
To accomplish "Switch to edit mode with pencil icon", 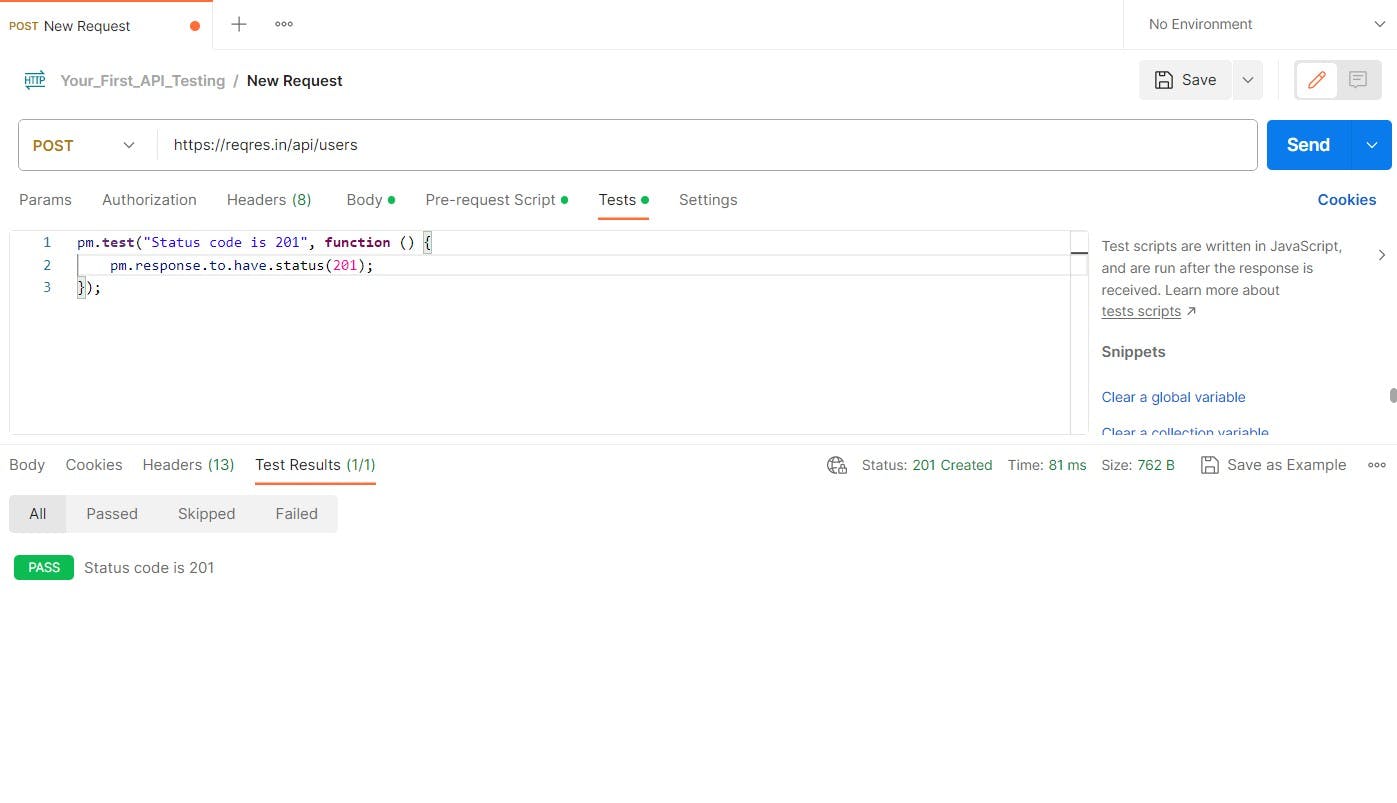I will click(1317, 80).
